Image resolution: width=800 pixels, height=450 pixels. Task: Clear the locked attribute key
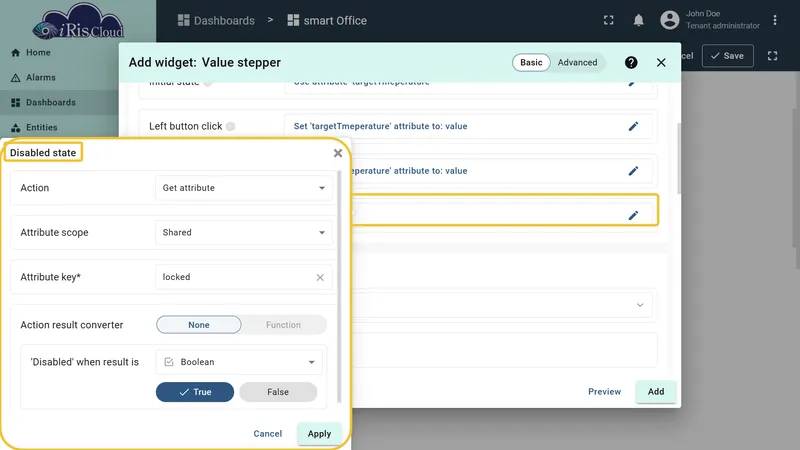click(320, 278)
